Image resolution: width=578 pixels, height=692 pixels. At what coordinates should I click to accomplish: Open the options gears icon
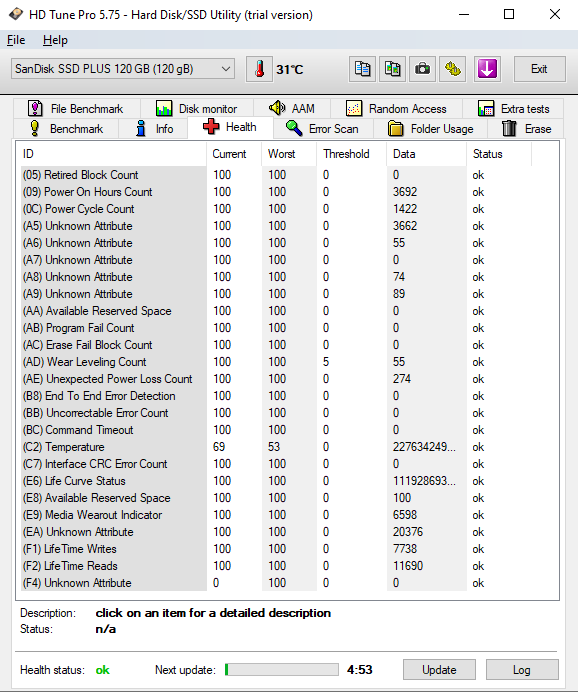point(453,69)
